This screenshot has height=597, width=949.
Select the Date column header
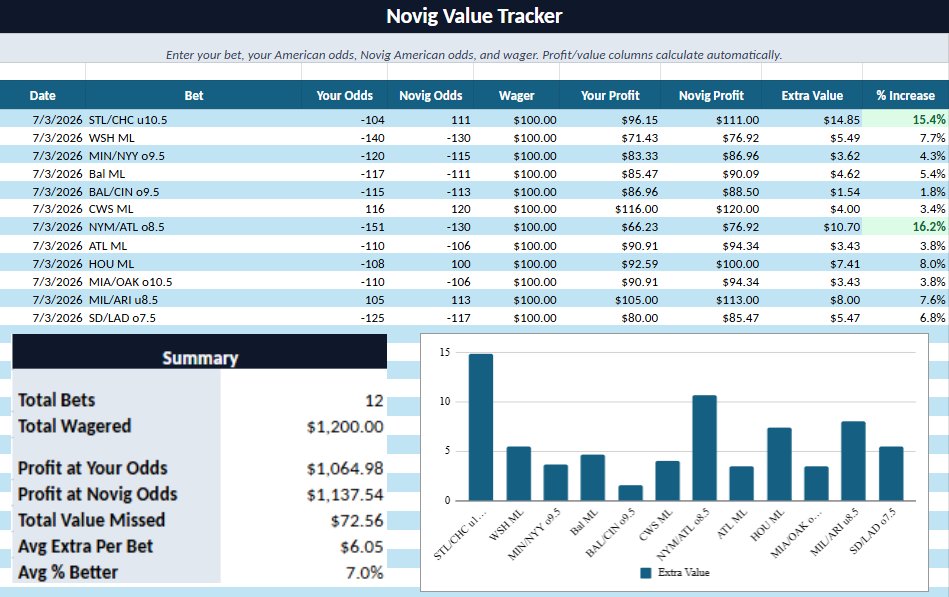[x=42, y=95]
